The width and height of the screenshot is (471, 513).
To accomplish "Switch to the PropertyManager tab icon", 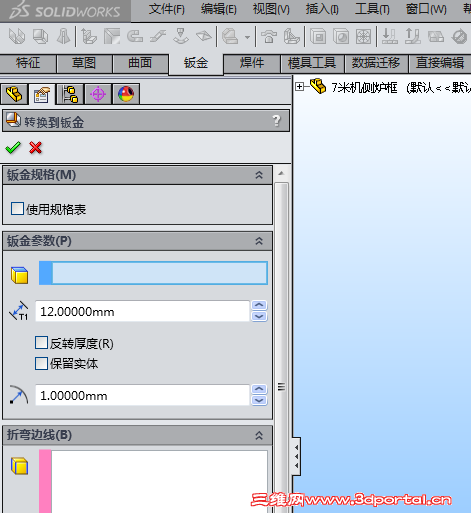I will [x=42, y=94].
